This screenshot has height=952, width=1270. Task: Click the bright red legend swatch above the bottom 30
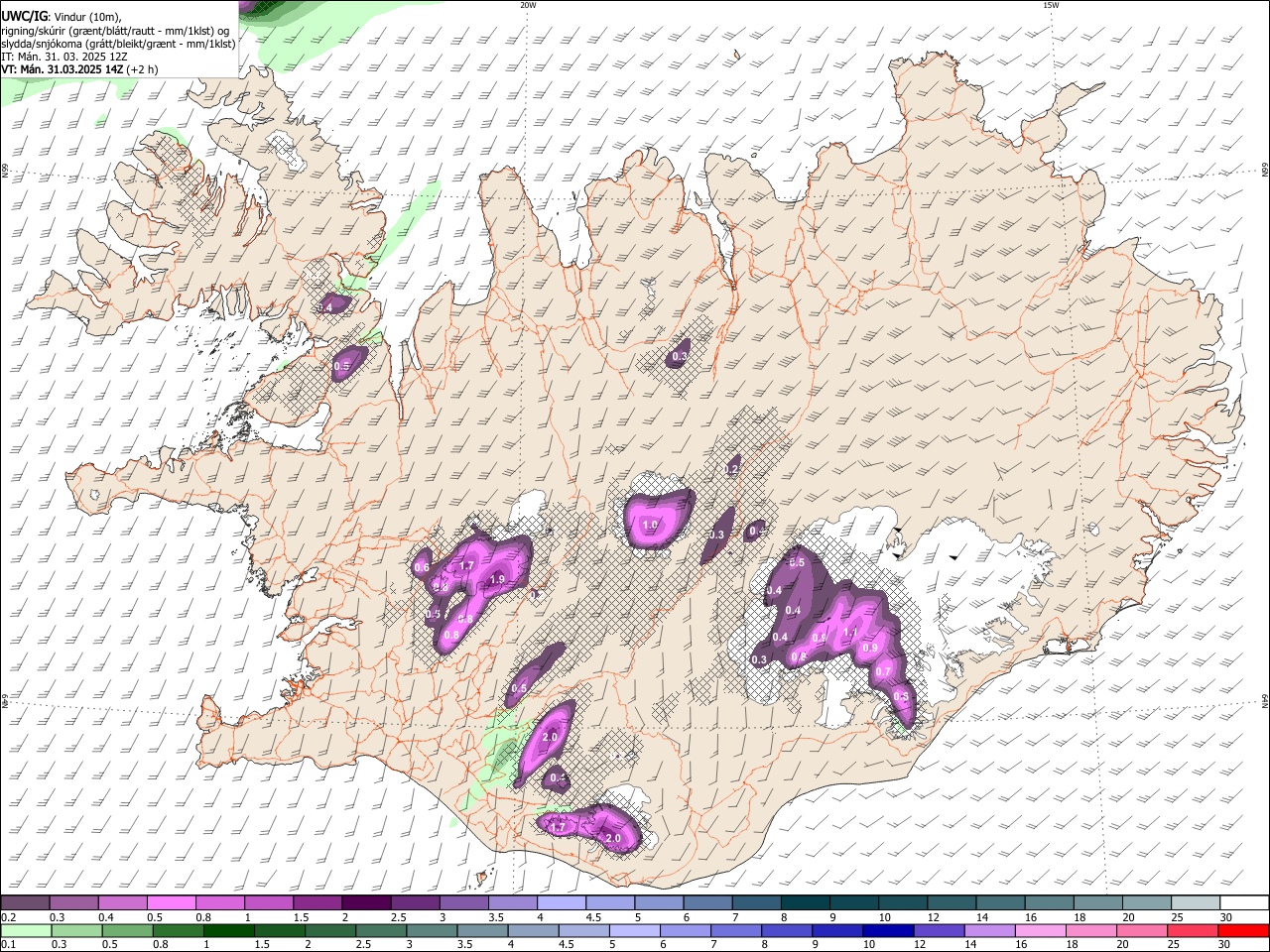(x=1243, y=931)
